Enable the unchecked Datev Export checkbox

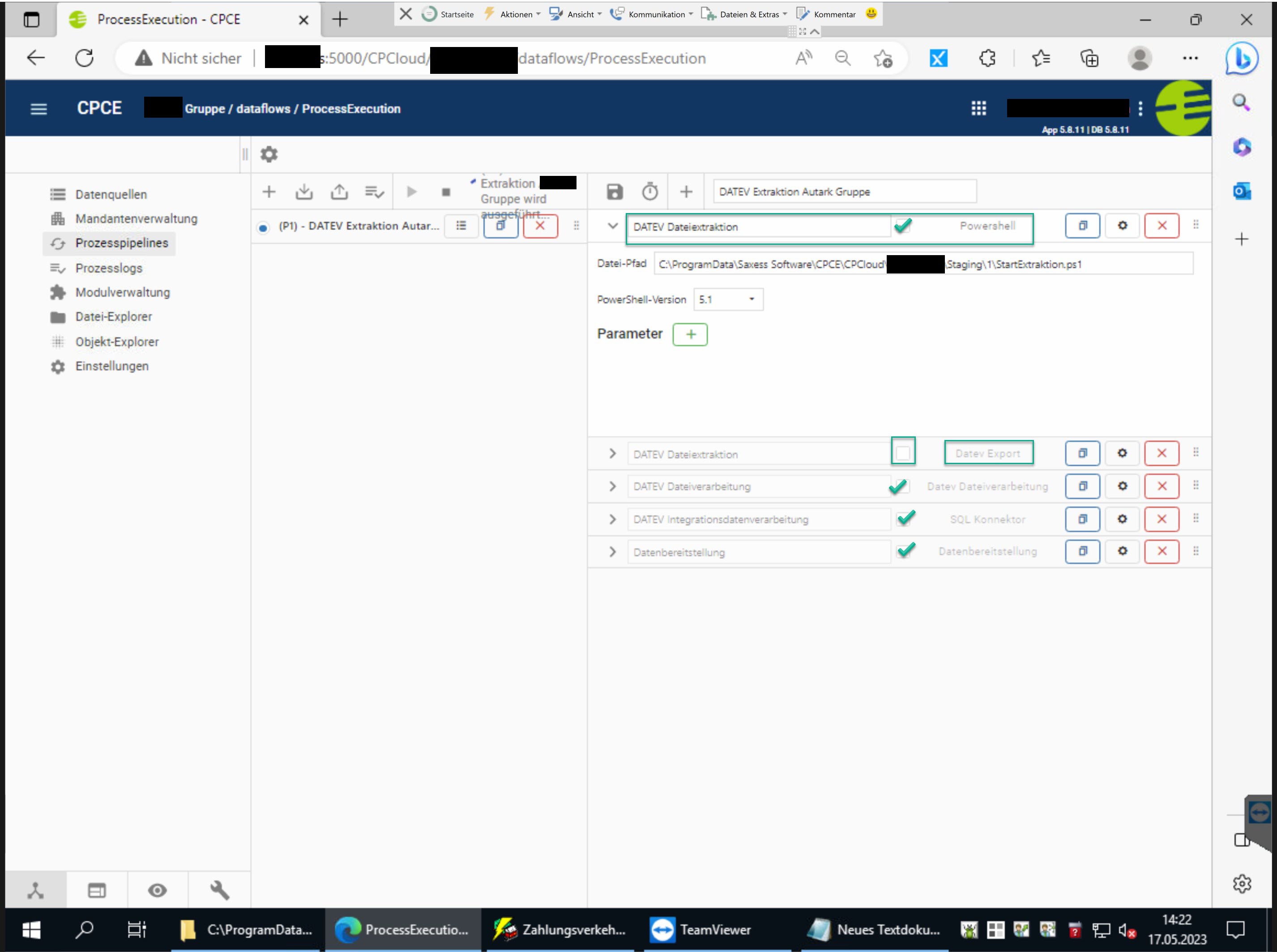tap(902, 453)
